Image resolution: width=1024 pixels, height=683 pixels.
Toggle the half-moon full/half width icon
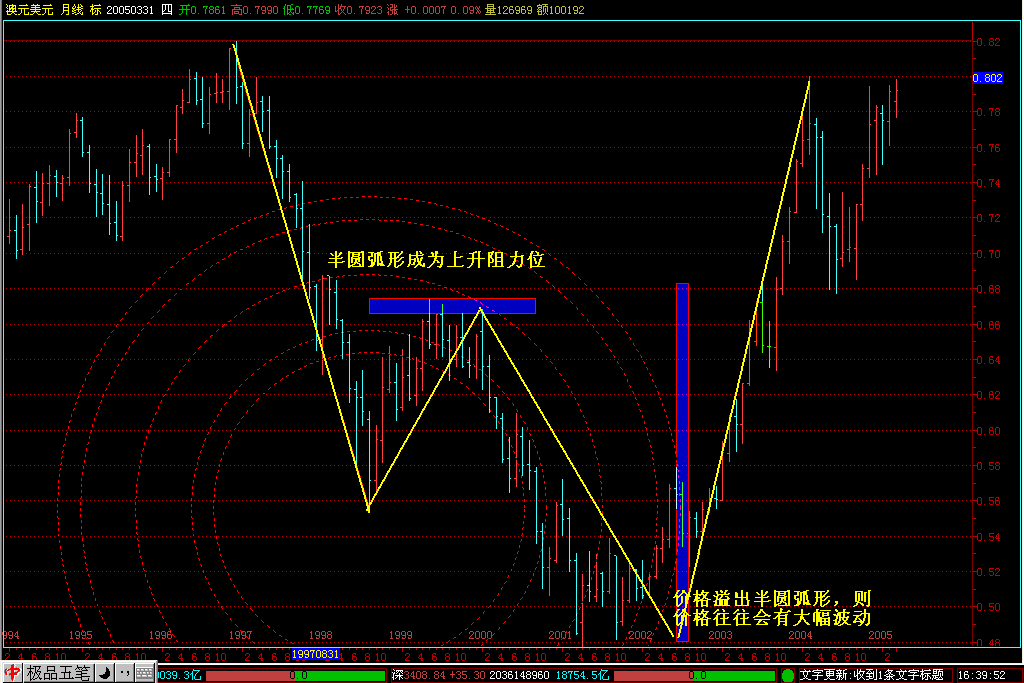pos(104,673)
